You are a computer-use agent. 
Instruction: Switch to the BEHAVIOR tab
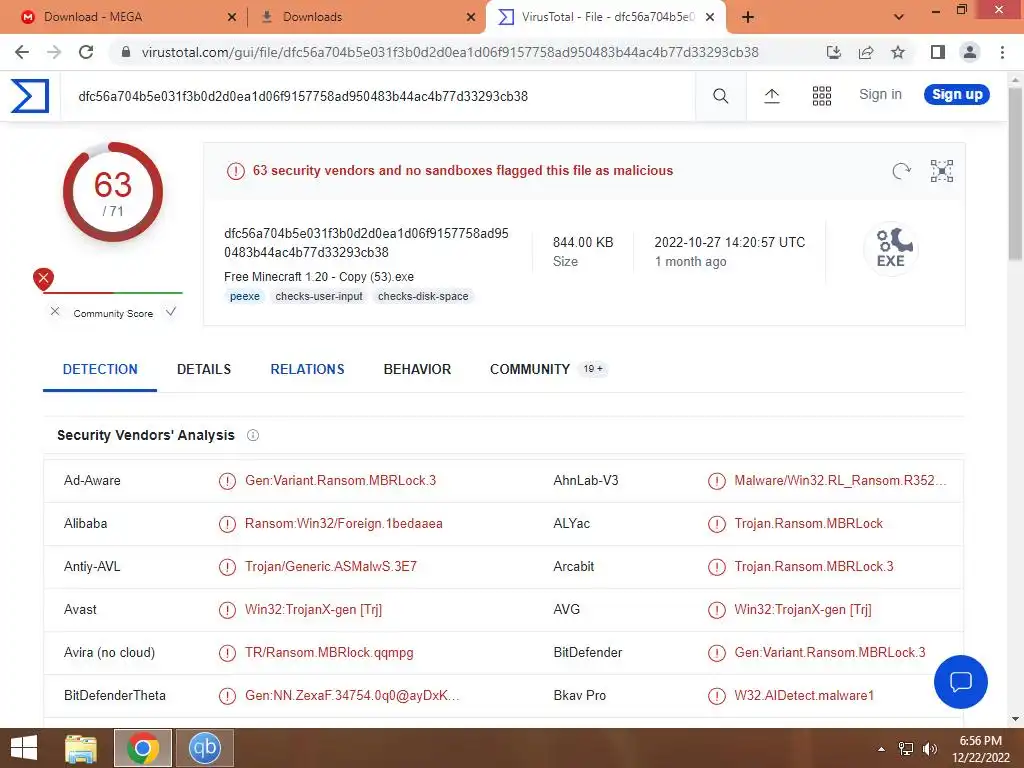[x=417, y=370]
